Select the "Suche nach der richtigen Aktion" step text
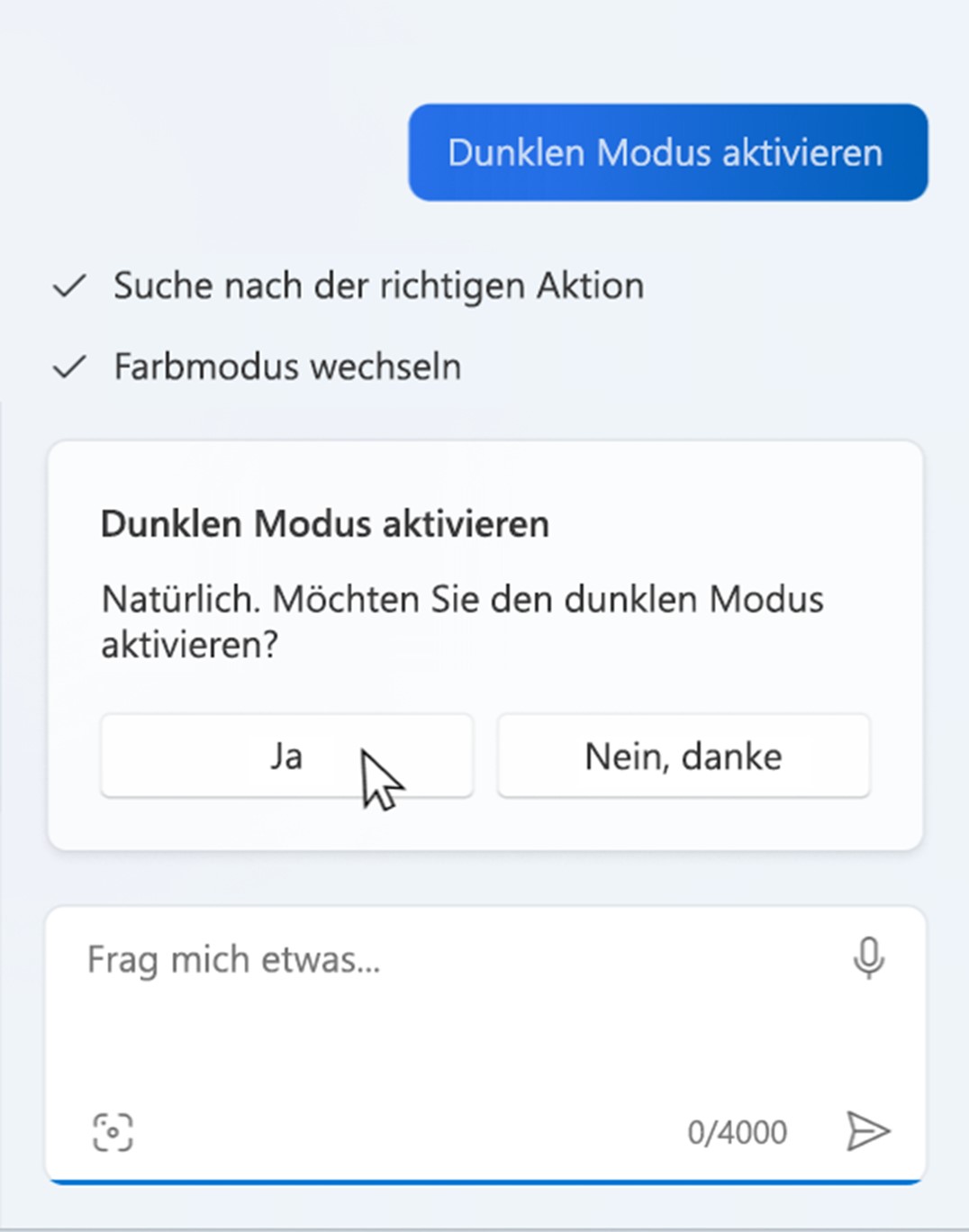Viewport: 969px width, 1232px height. point(378,286)
